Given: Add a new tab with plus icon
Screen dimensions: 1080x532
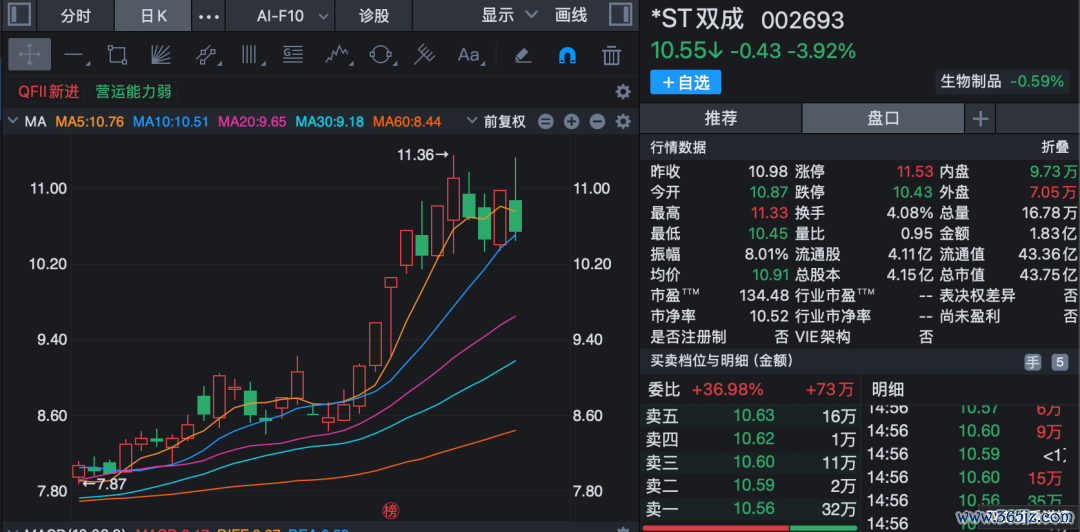Looking at the screenshot, I should (x=980, y=119).
